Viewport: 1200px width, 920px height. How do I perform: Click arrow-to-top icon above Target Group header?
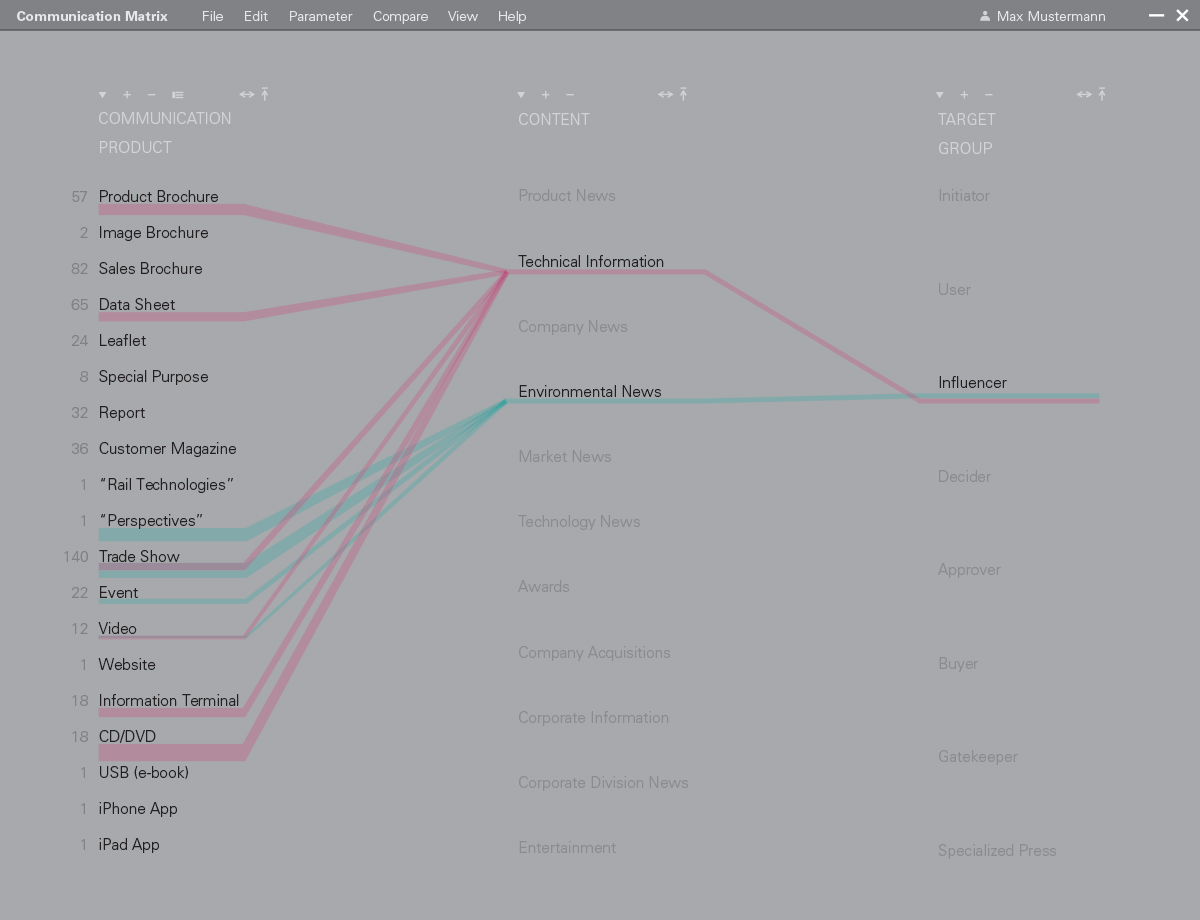pyautogui.click(x=1102, y=94)
